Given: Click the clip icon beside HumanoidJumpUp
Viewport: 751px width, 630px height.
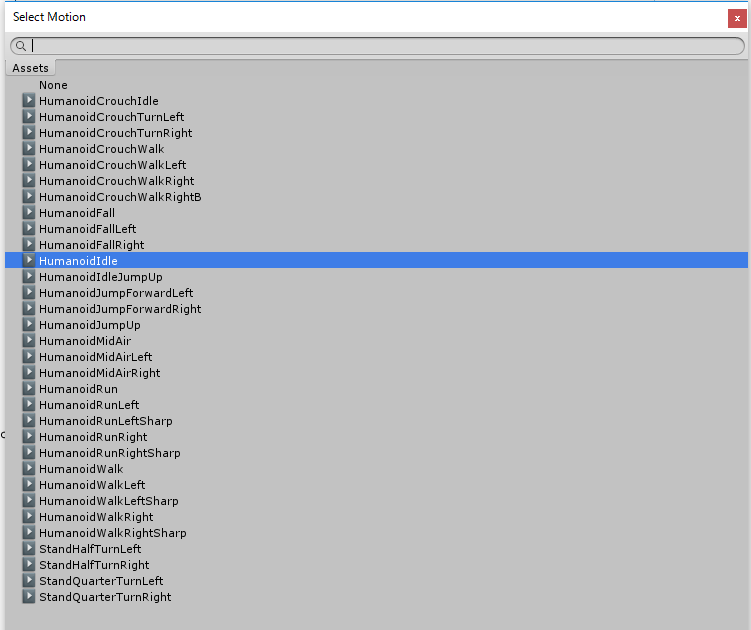Looking at the screenshot, I should [29, 325].
